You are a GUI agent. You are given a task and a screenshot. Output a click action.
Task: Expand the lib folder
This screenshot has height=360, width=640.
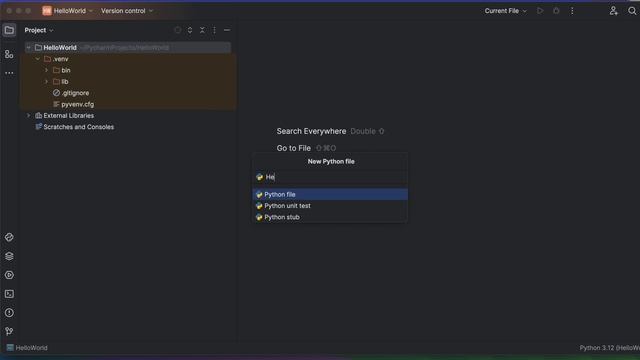point(47,82)
